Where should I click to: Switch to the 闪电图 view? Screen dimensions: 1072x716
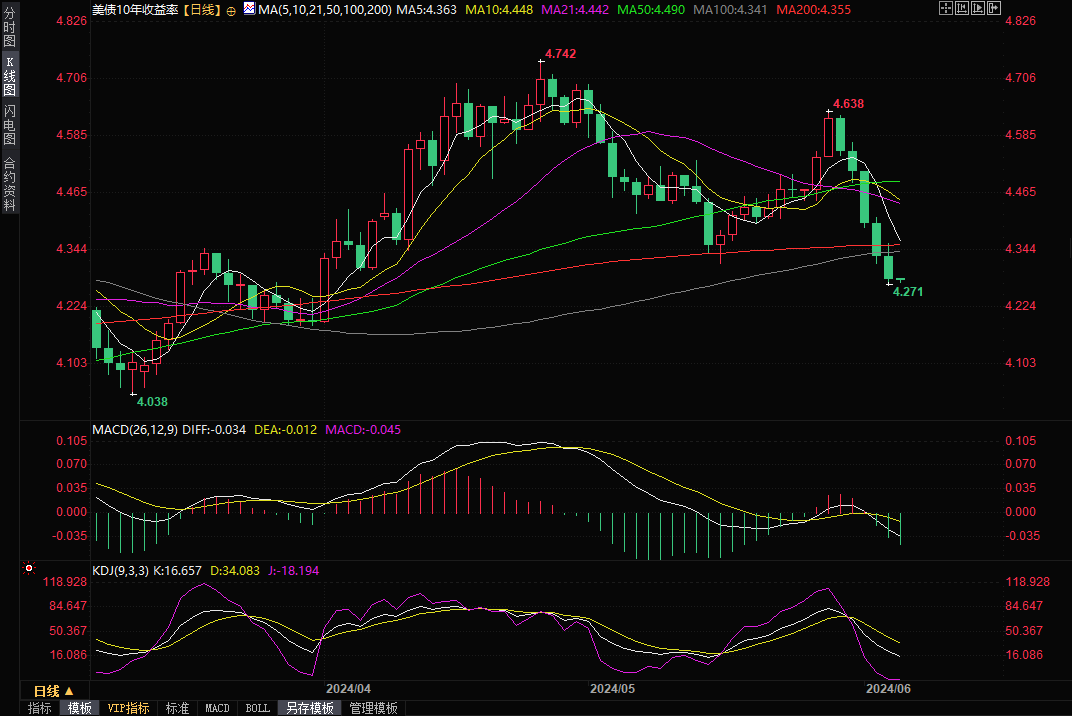pyautogui.click(x=9, y=123)
